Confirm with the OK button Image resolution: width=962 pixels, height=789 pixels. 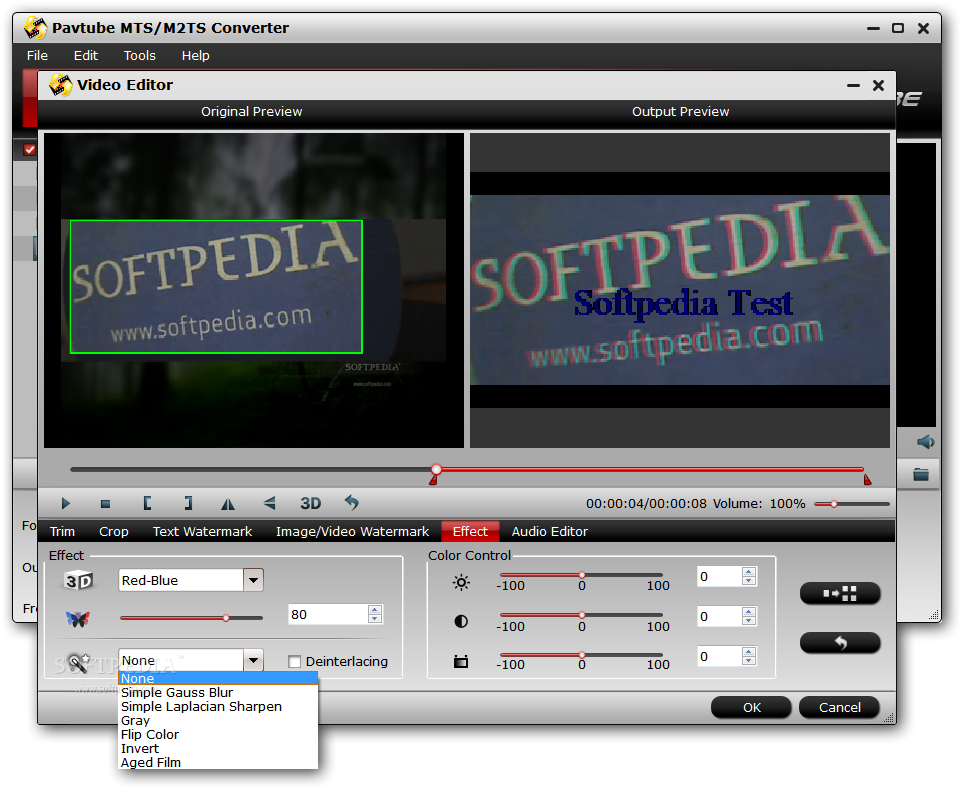(x=751, y=707)
